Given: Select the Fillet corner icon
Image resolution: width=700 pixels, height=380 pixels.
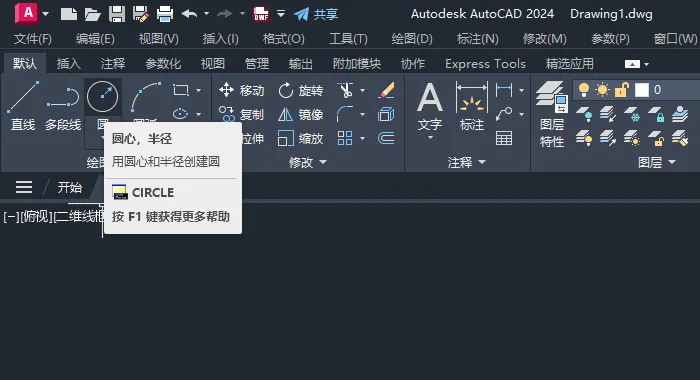Looking at the screenshot, I should click(345, 114).
